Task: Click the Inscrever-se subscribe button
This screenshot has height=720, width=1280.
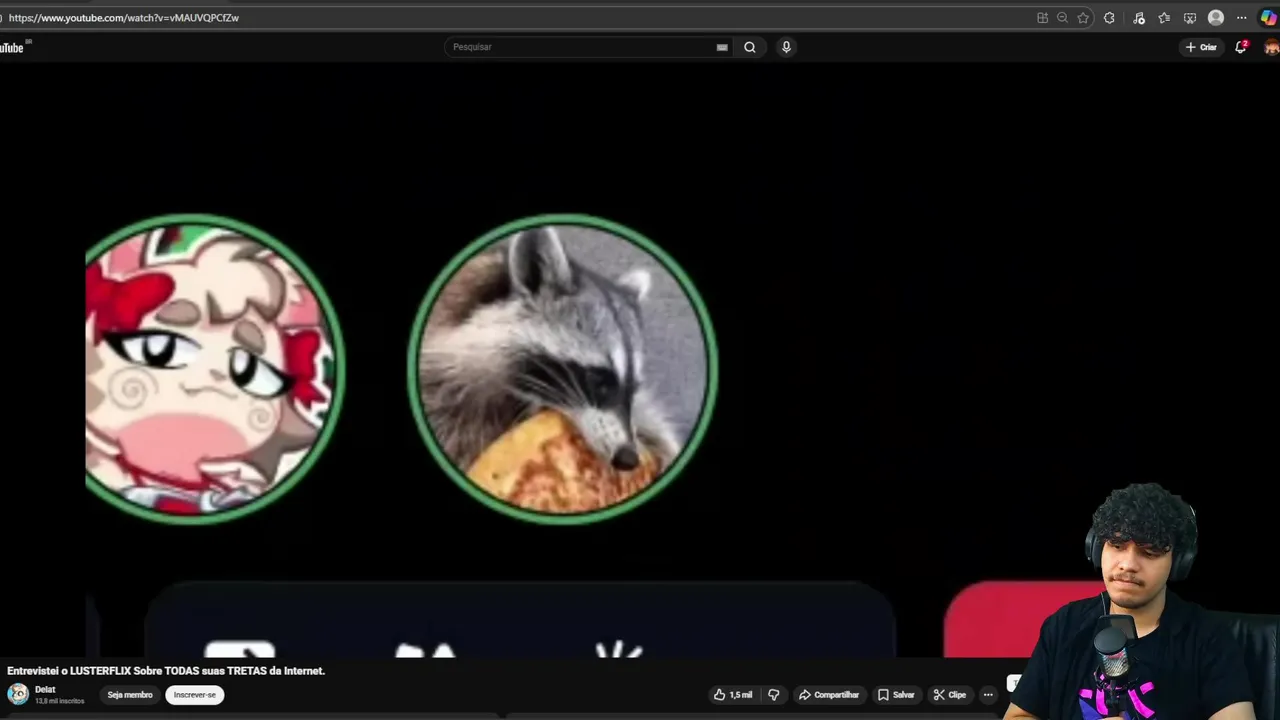Action: (x=195, y=695)
